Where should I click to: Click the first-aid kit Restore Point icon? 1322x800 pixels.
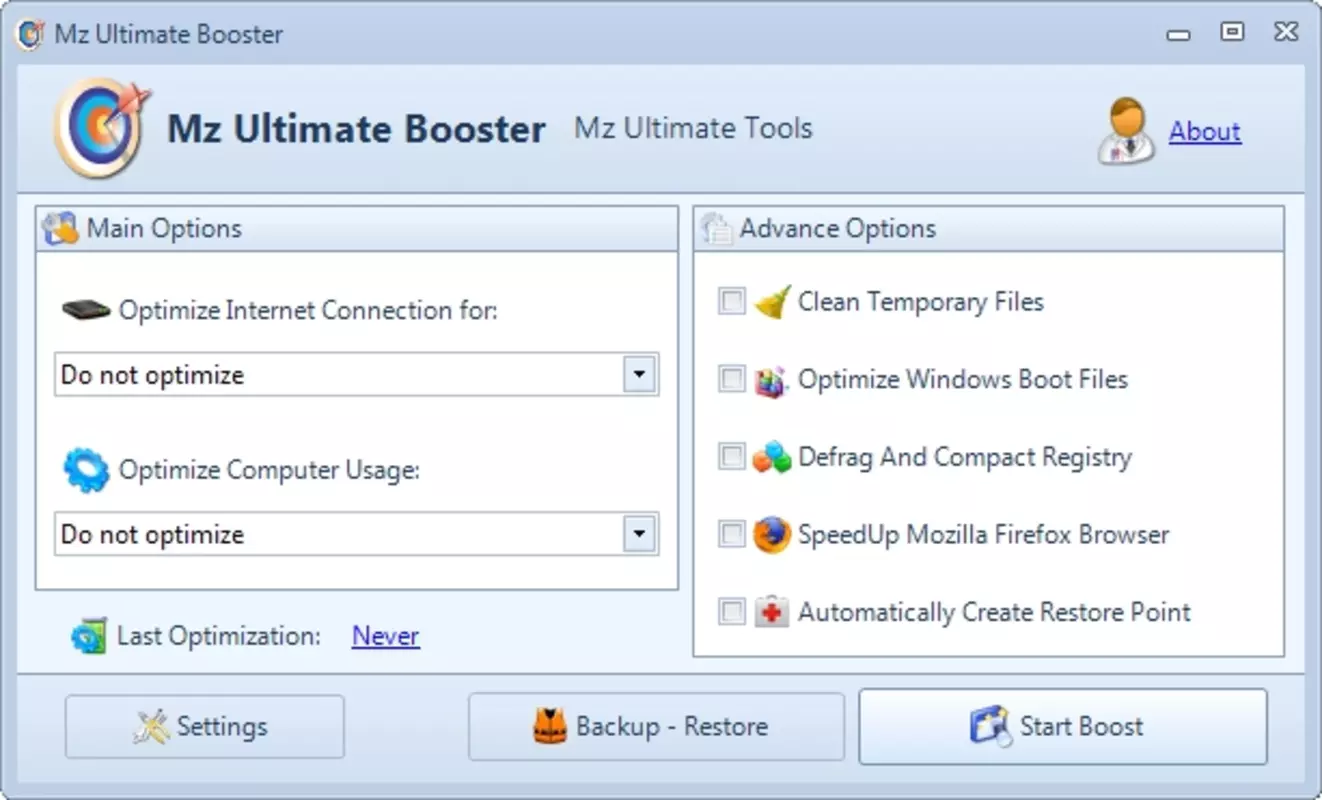pyautogui.click(x=772, y=612)
